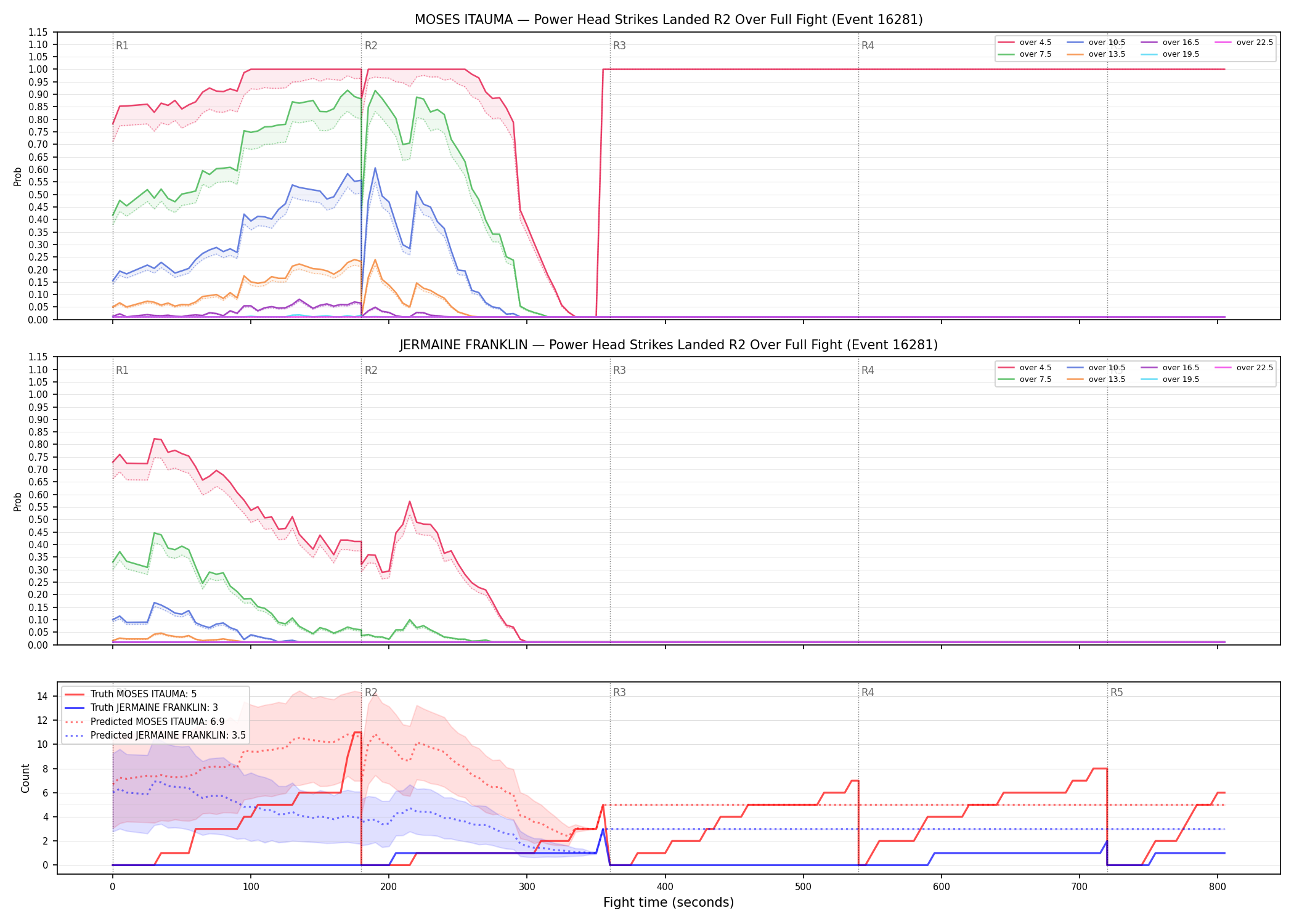Image resolution: width=1294 pixels, height=924 pixels.
Task: Click the 1.15 tick label in Moses Itauma chart
Action: [38, 32]
